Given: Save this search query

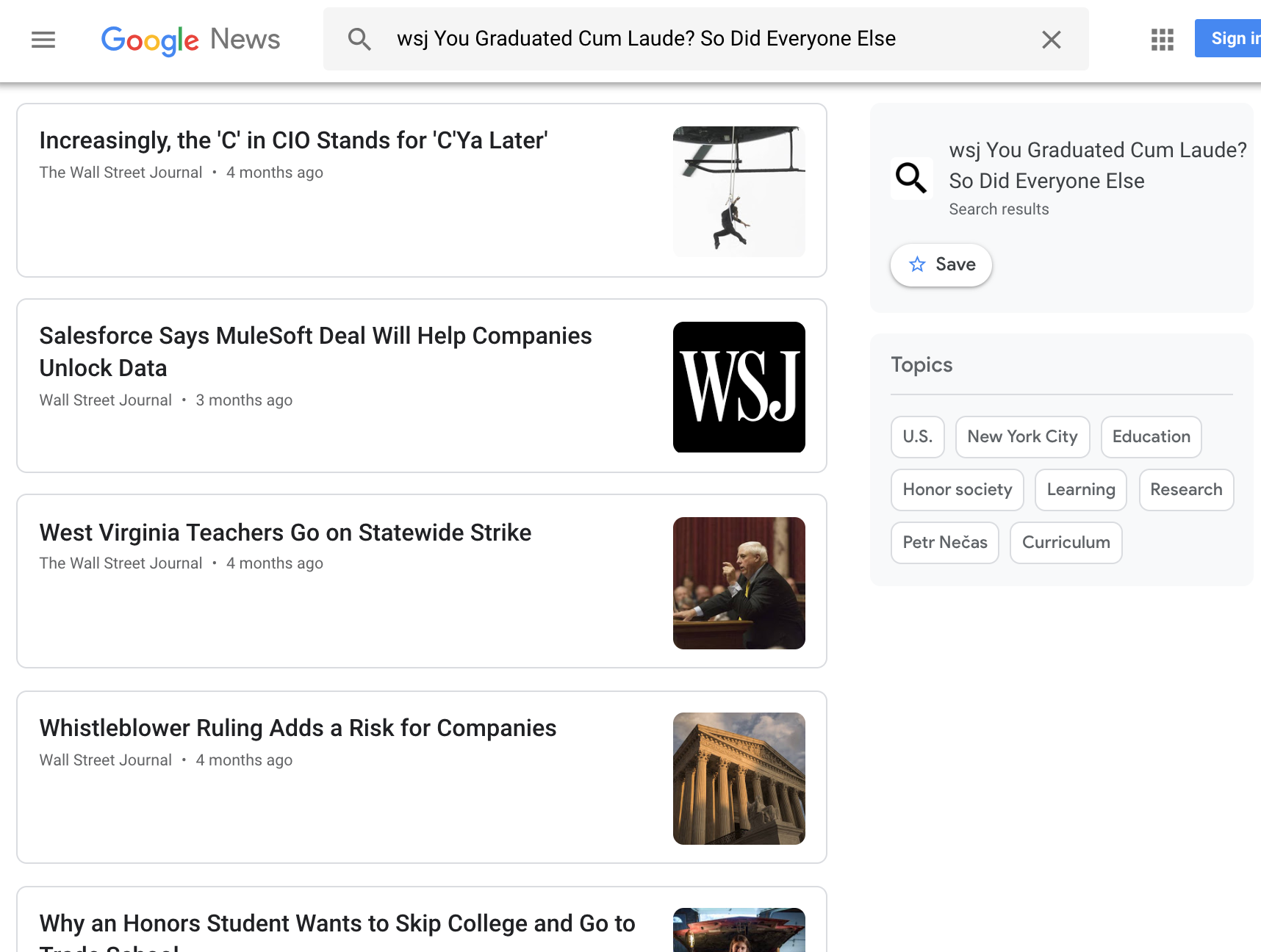Looking at the screenshot, I should pos(941,264).
